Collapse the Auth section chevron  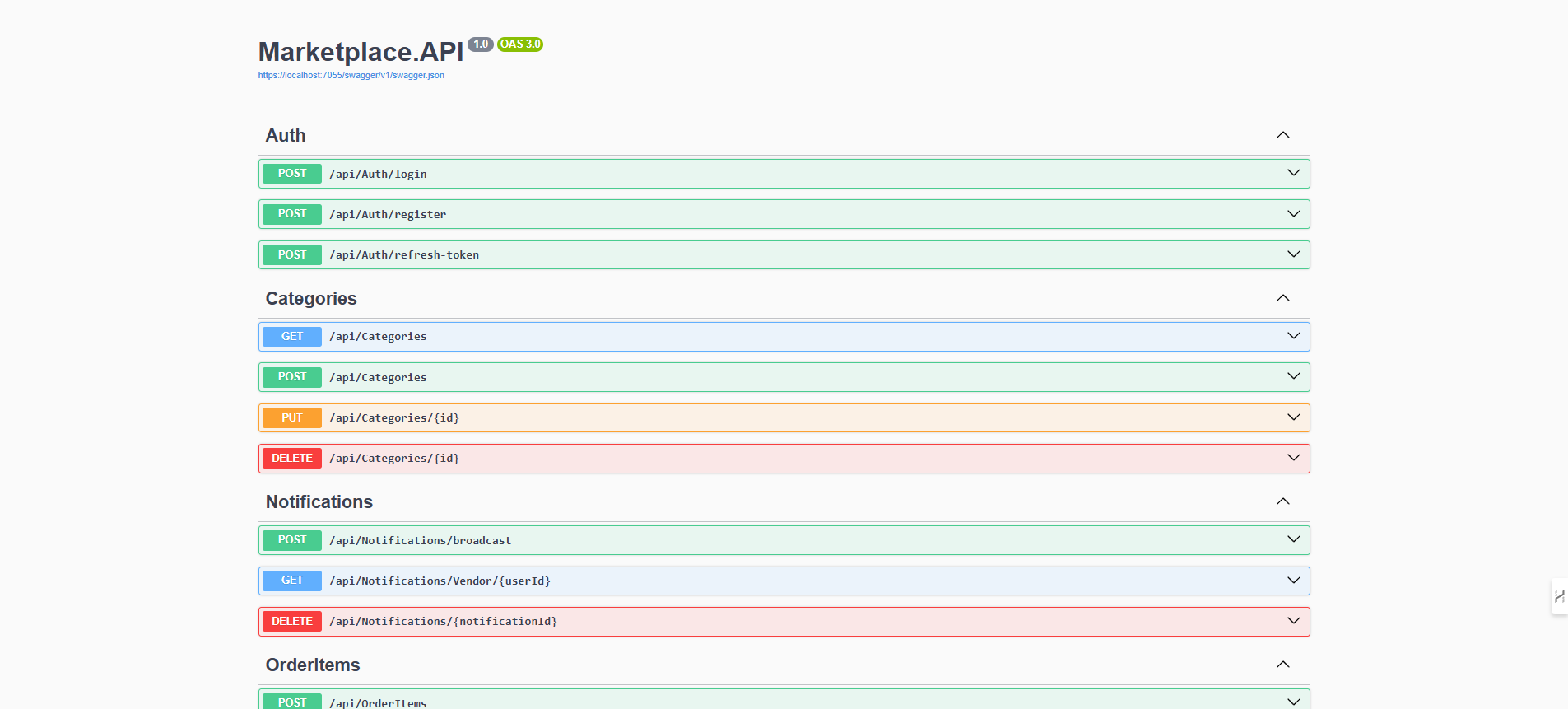coord(1282,135)
